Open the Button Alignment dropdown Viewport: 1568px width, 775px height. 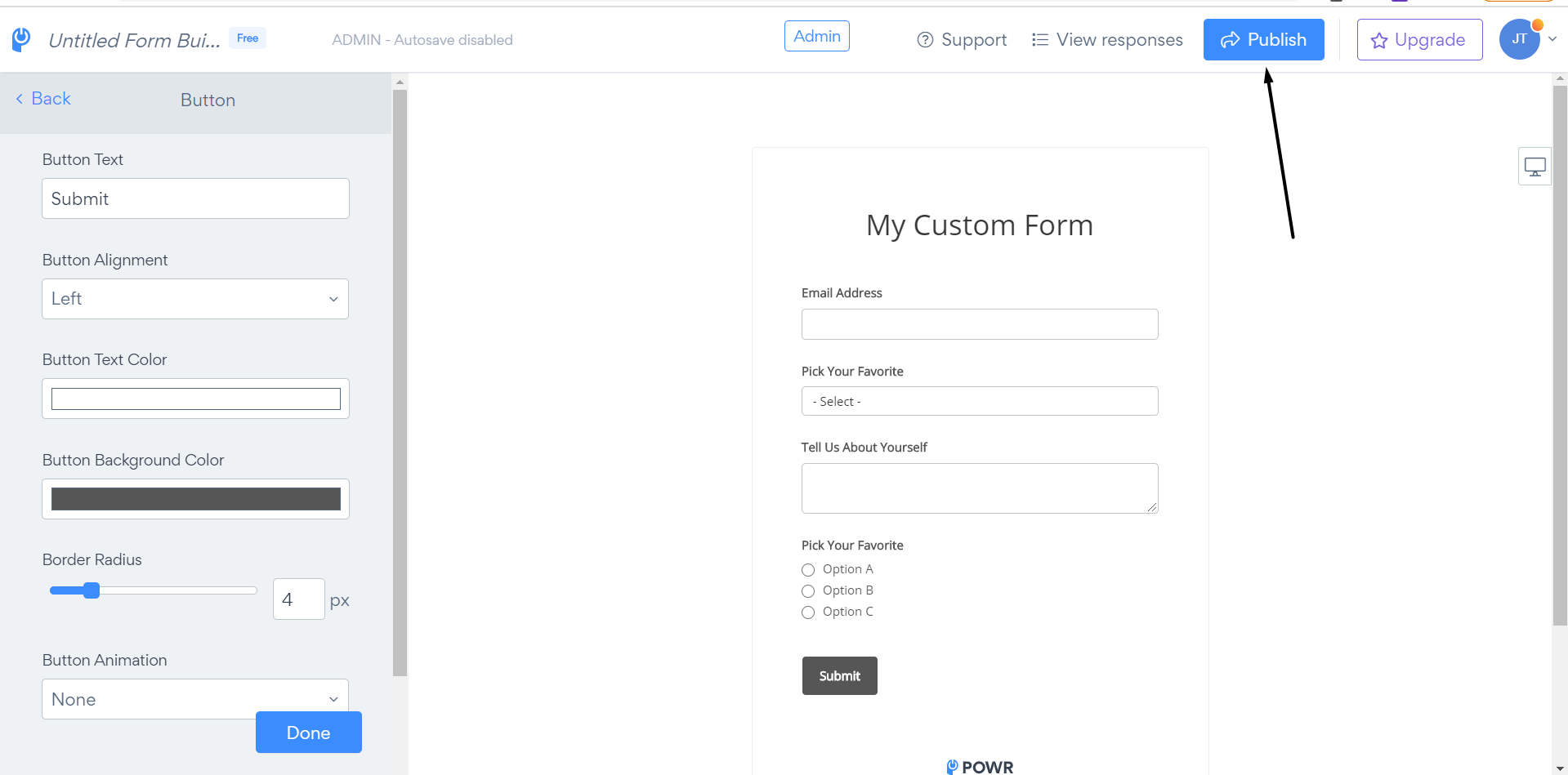click(195, 299)
